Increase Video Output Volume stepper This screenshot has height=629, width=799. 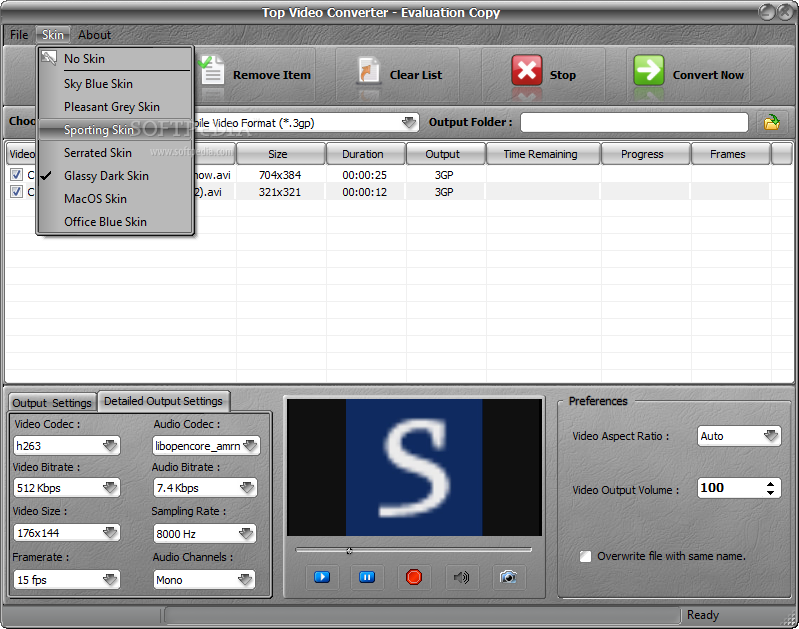point(770,483)
